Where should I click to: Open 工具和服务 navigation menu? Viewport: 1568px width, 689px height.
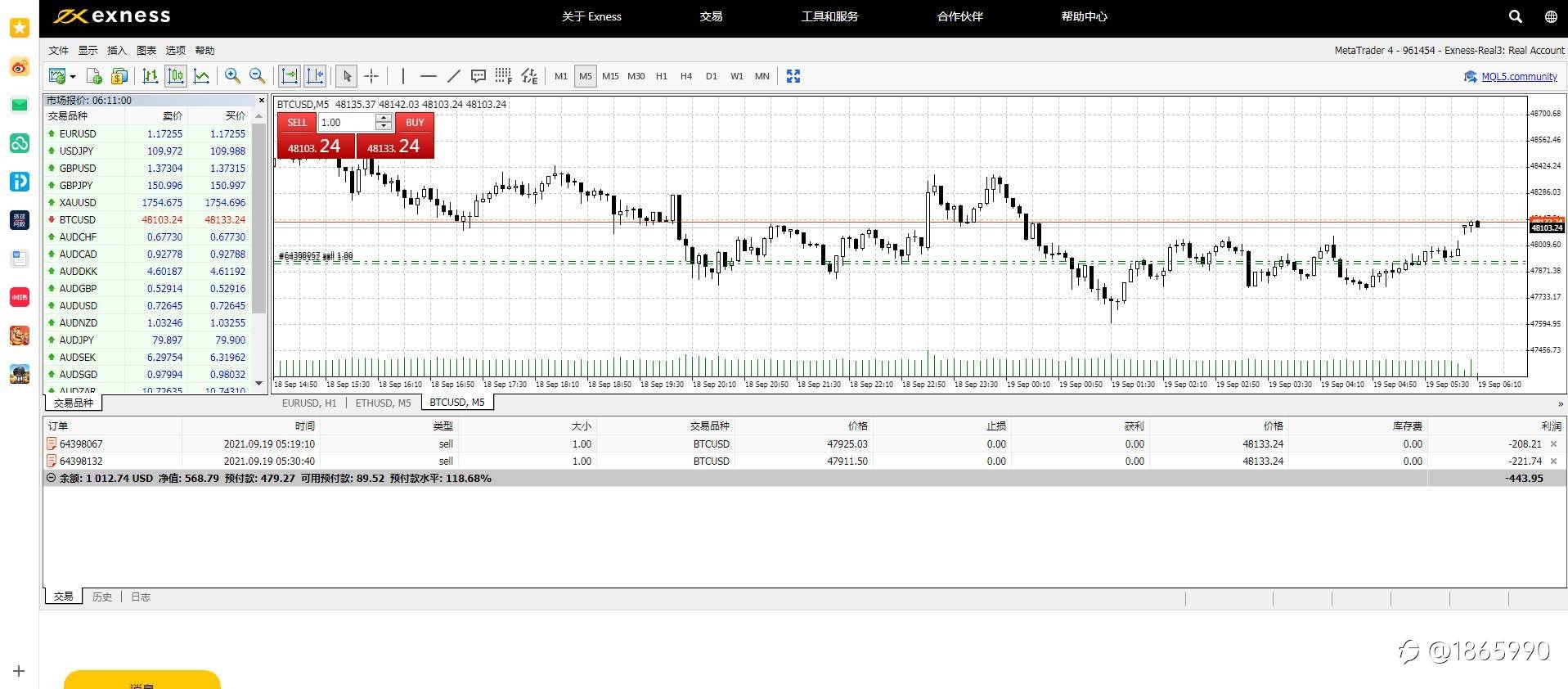(x=829, y=16)
